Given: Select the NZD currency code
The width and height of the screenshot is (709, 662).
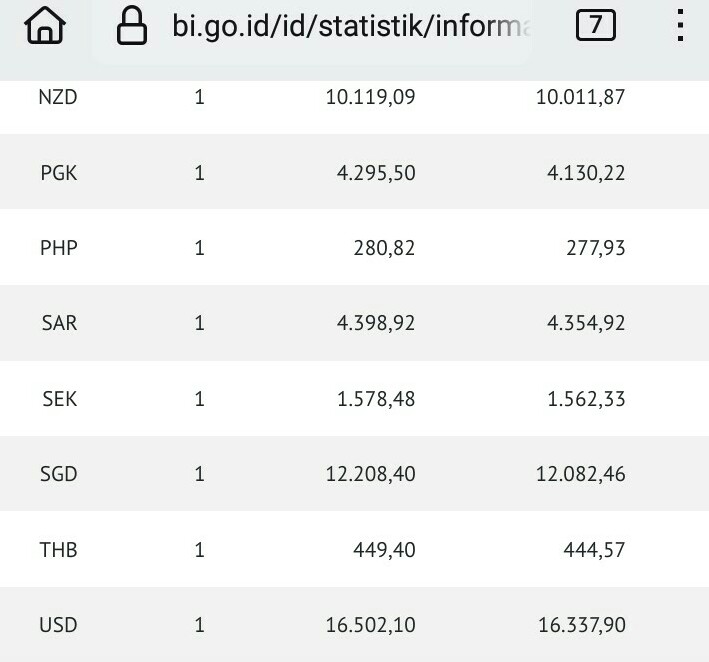Looking at the screenshot, I should click(58, 97).
